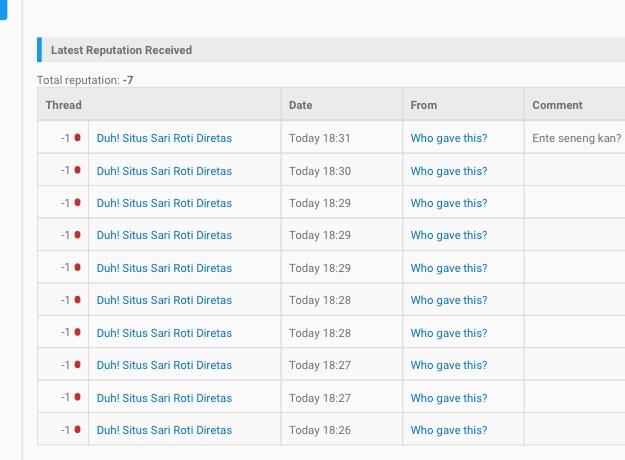Click 'Who gave this?' for the 18:31 reputation
The width and height of the screenshot is (625, 460).
point(449,139)
